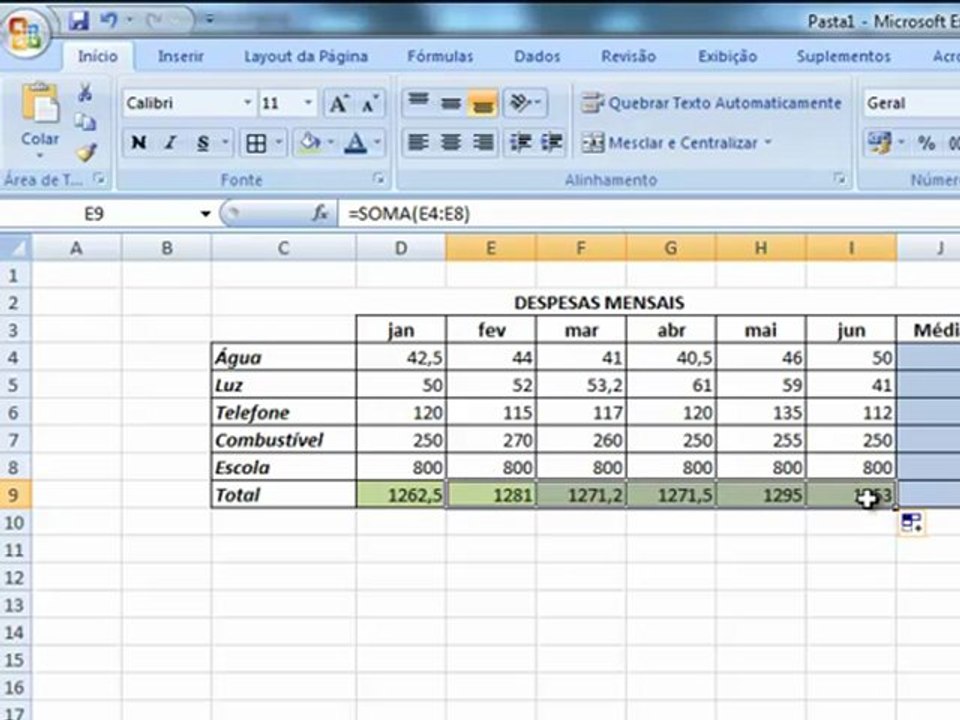
Task: Open the font size 11 dropdown
Action: pyautogui.click(x=308, y=103)
